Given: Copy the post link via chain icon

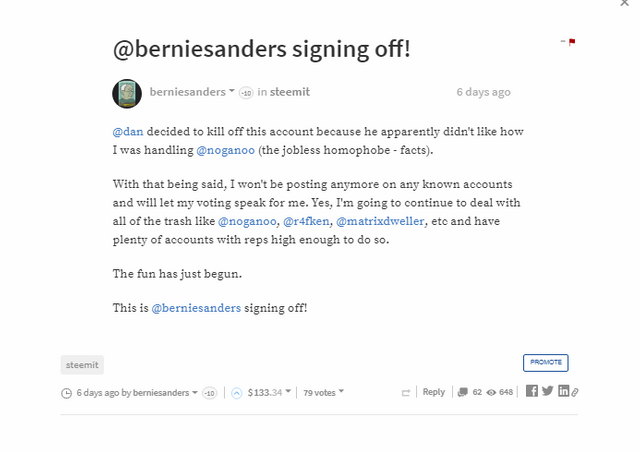Looking at the screenshot, I should [575, 392].
